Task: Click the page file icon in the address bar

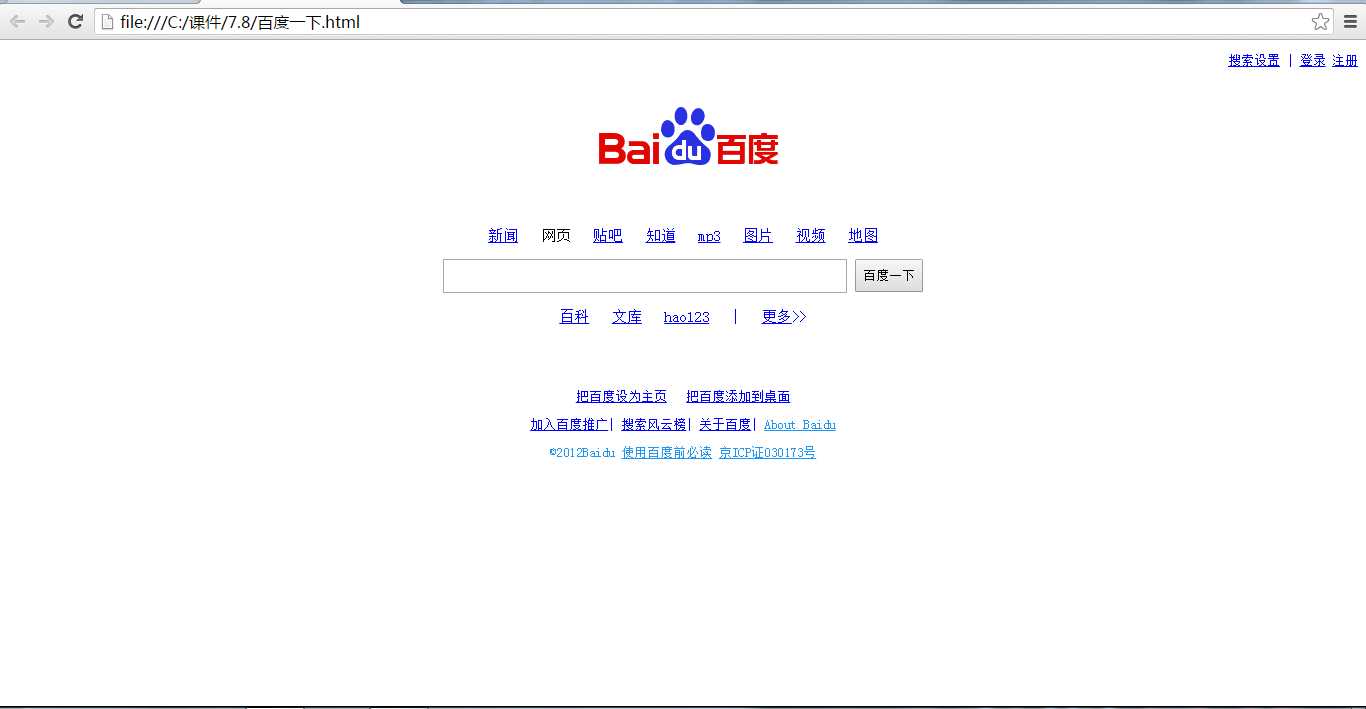Action: 107,21
